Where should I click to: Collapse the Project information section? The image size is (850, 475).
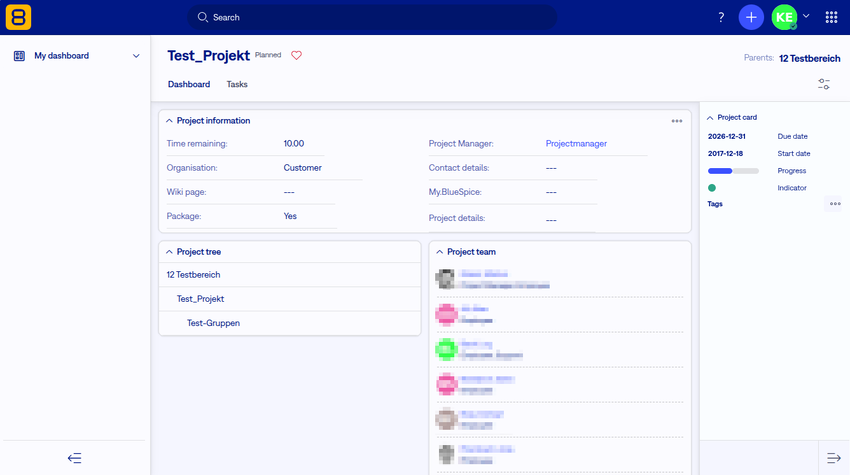click(x=169, y=121)
